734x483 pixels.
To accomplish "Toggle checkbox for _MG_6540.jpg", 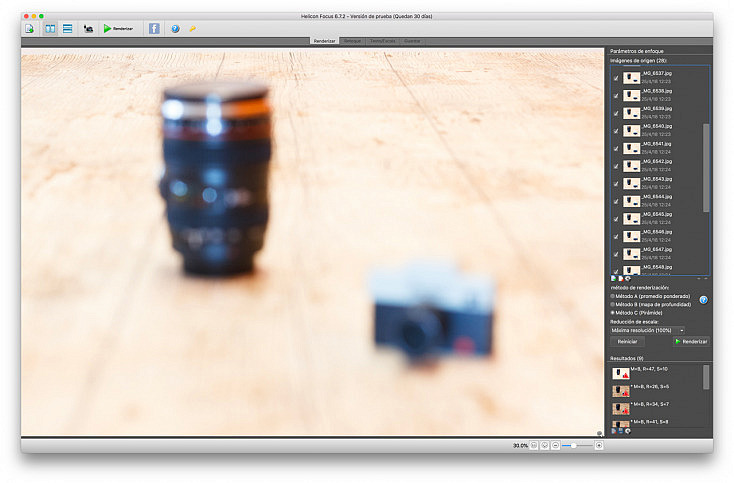I will coord(616,131).
